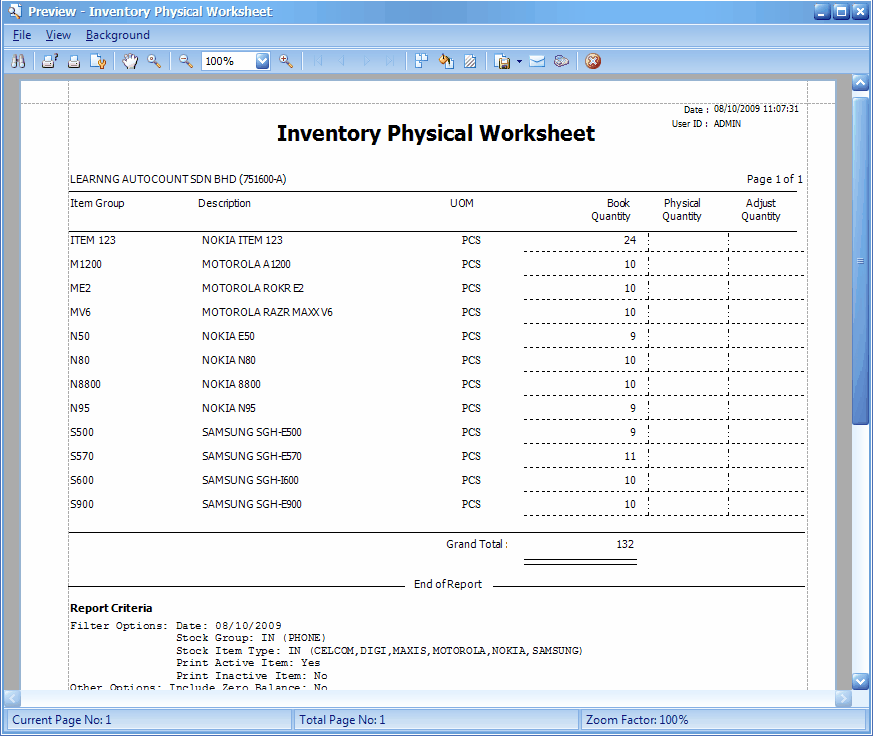Open the zoom percentage dropdown arrow
Viewport: 873px width, 736px height.
point(262,61)
